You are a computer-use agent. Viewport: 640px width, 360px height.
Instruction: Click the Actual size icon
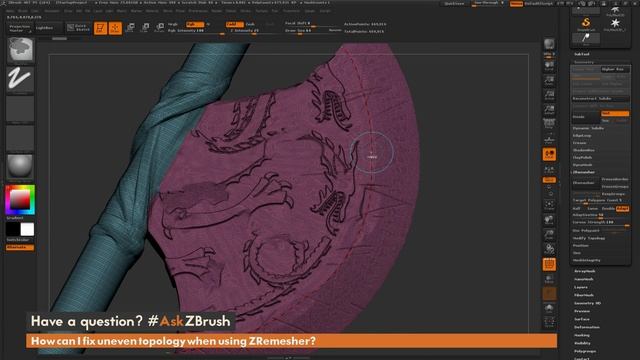pyautogui.click(x=549, y=96)
